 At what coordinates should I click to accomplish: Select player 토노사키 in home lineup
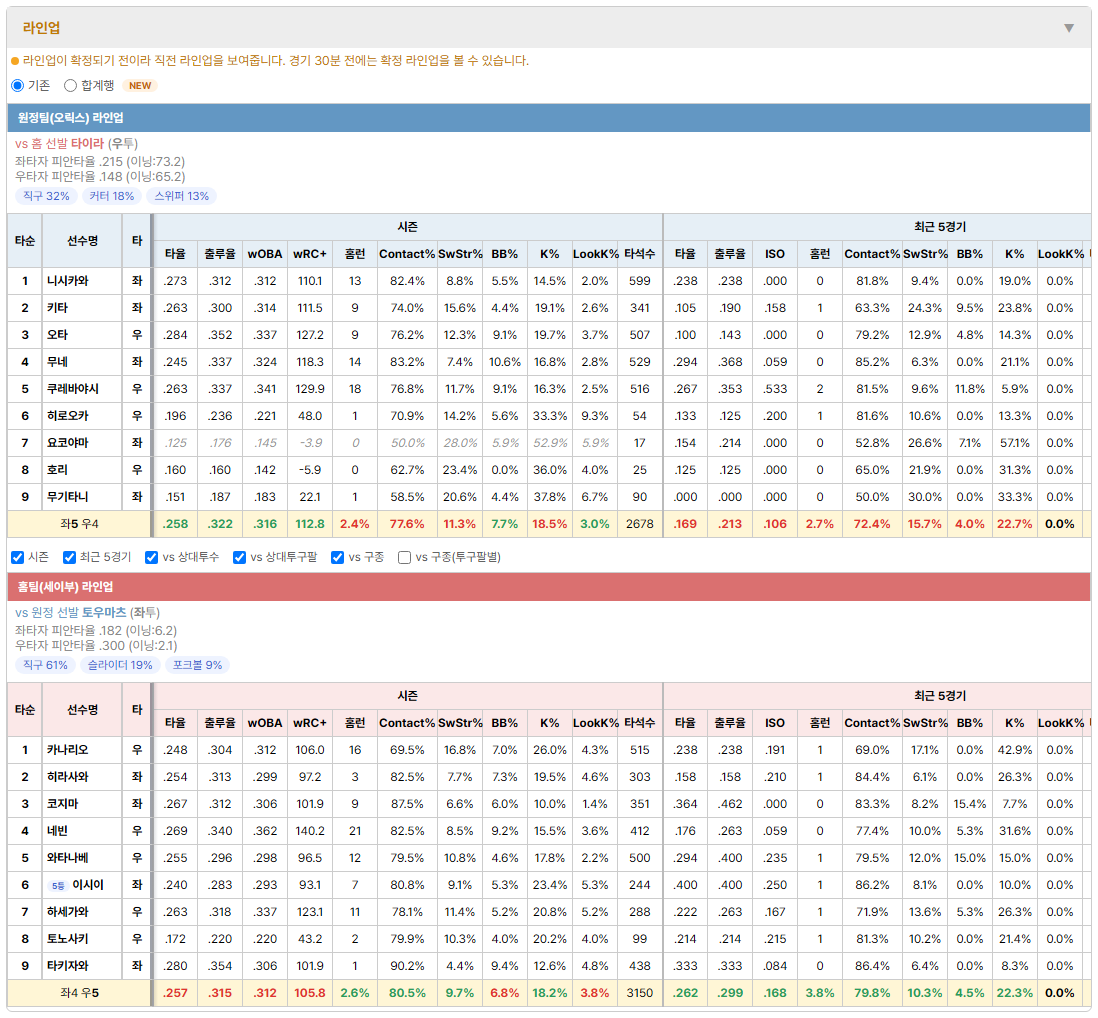(x=68, y=939)
